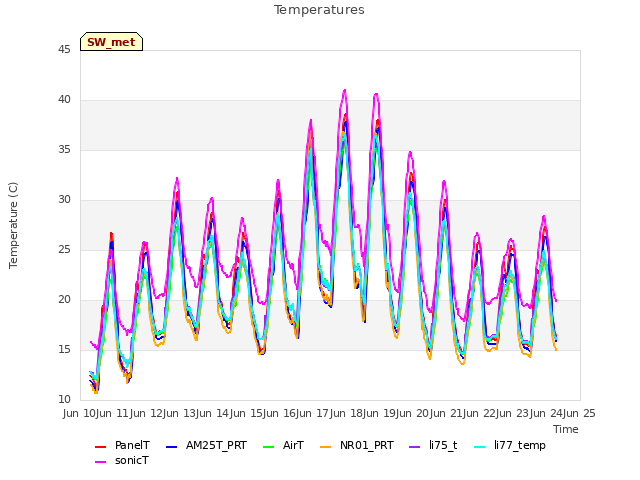Click the cyan li77_temp legend swatch
The width and height of the screenshot is (640, 480).
point(480,447)
